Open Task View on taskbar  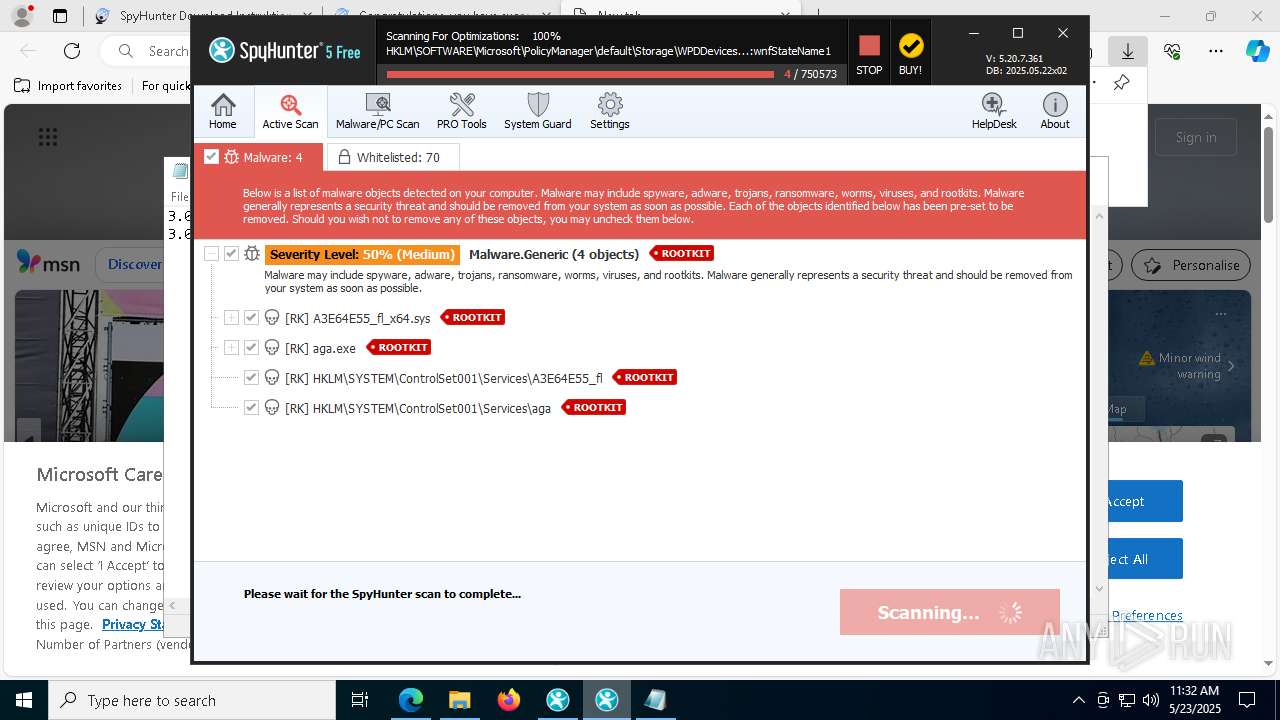(361, 700)
